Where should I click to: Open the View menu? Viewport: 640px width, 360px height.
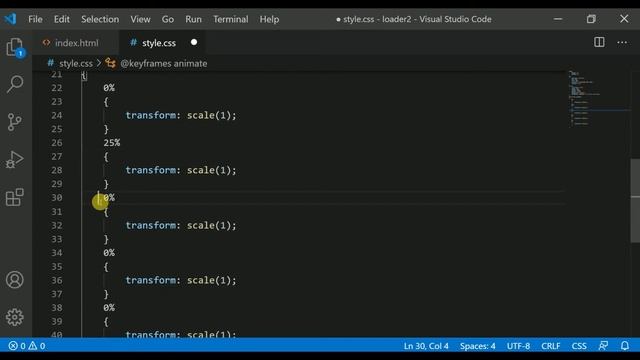point(140,19)
